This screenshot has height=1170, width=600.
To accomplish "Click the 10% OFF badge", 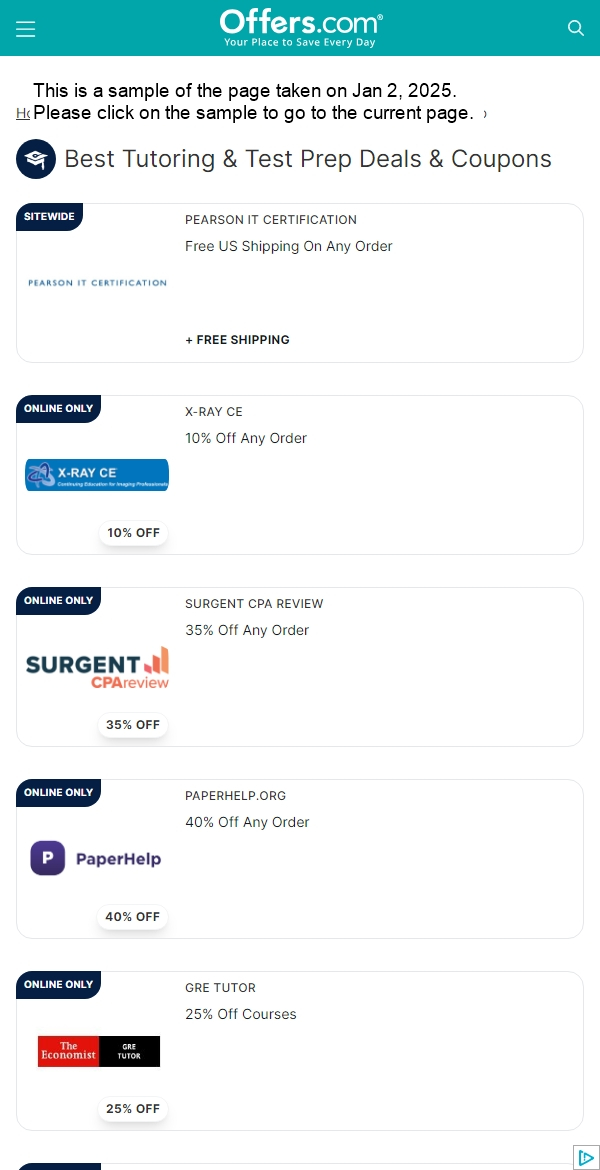I will pos(134,533).
